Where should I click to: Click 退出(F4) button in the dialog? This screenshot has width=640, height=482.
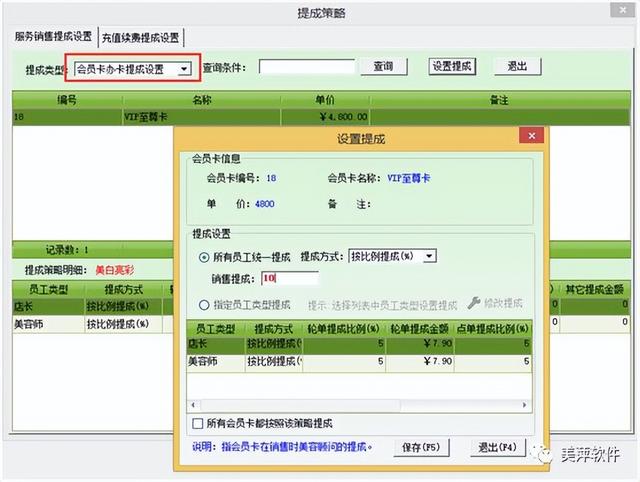click(495, 446)
